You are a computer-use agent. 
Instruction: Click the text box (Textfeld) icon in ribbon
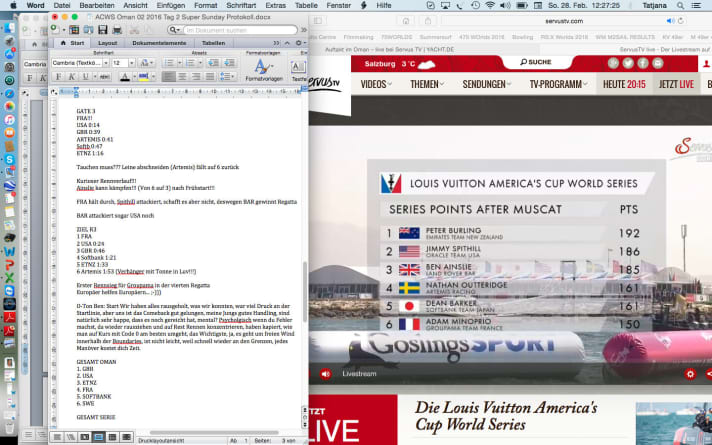pyautogui.click(x=298, y=68)
